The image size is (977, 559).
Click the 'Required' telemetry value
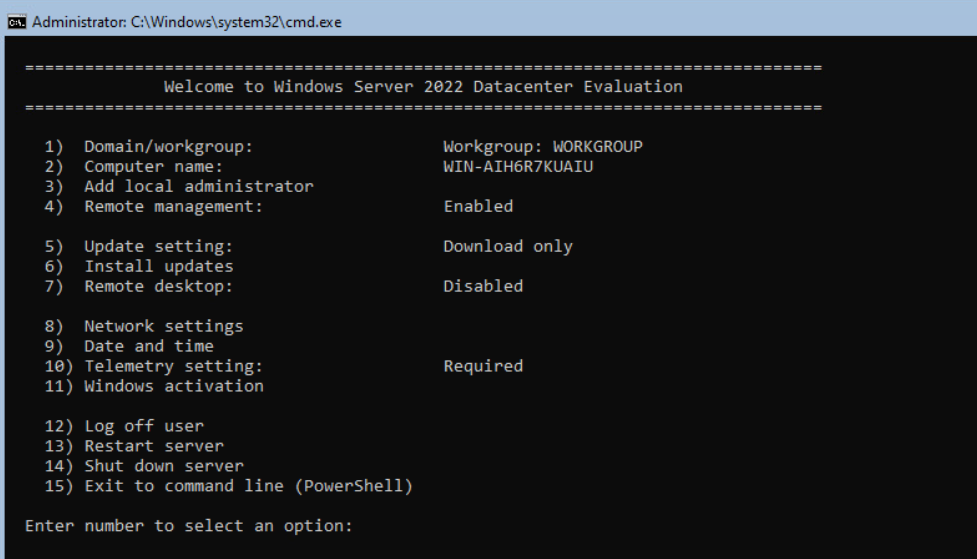click(483, 366)
